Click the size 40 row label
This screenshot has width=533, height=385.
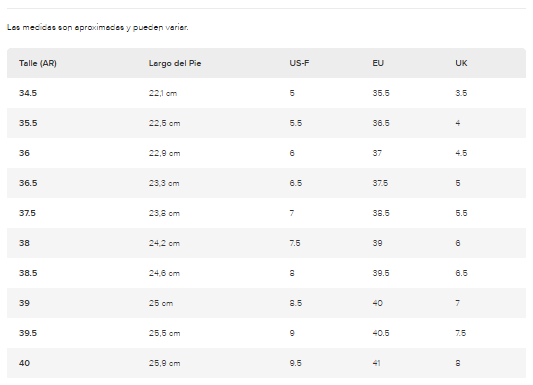pyautogui.click(x=24, y=363)
